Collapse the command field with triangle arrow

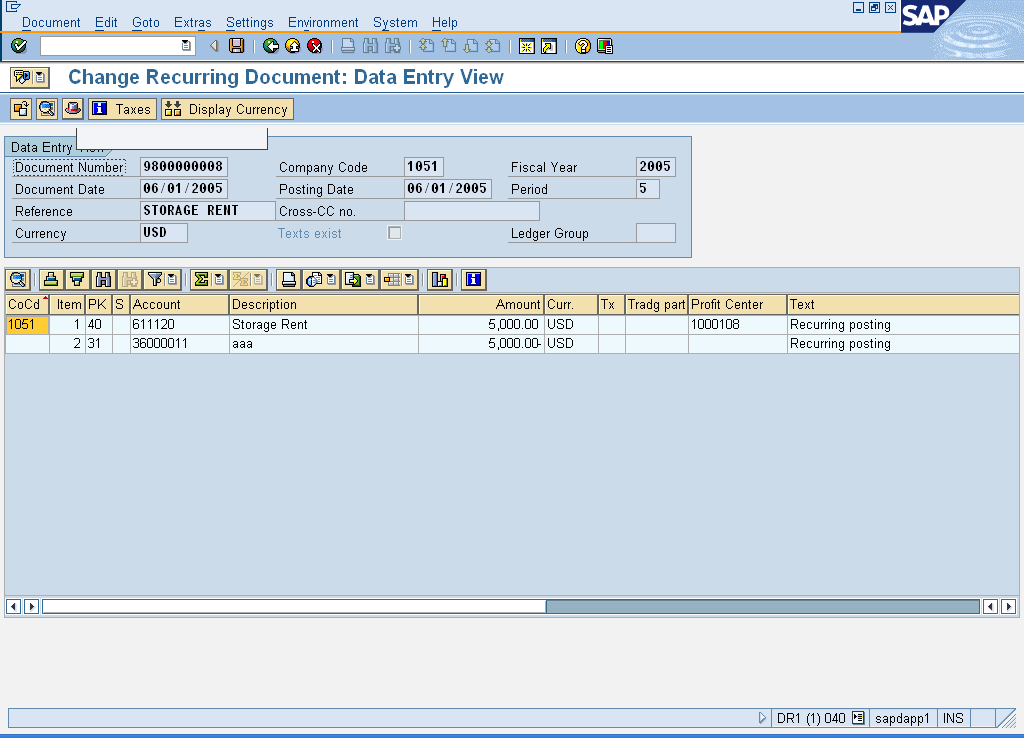tap(214, 46)
